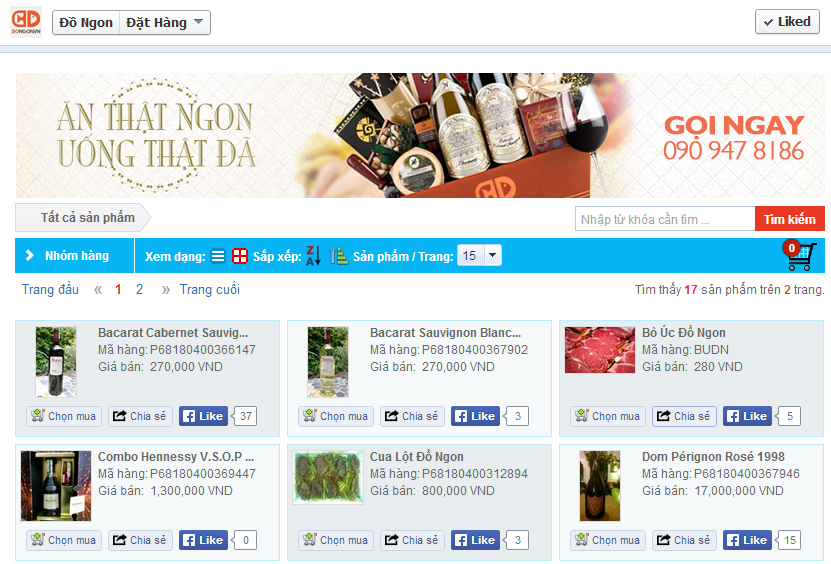Open the Đặt Hàng dropdown arrow
831x564 pixels.
tap(199, 22)
